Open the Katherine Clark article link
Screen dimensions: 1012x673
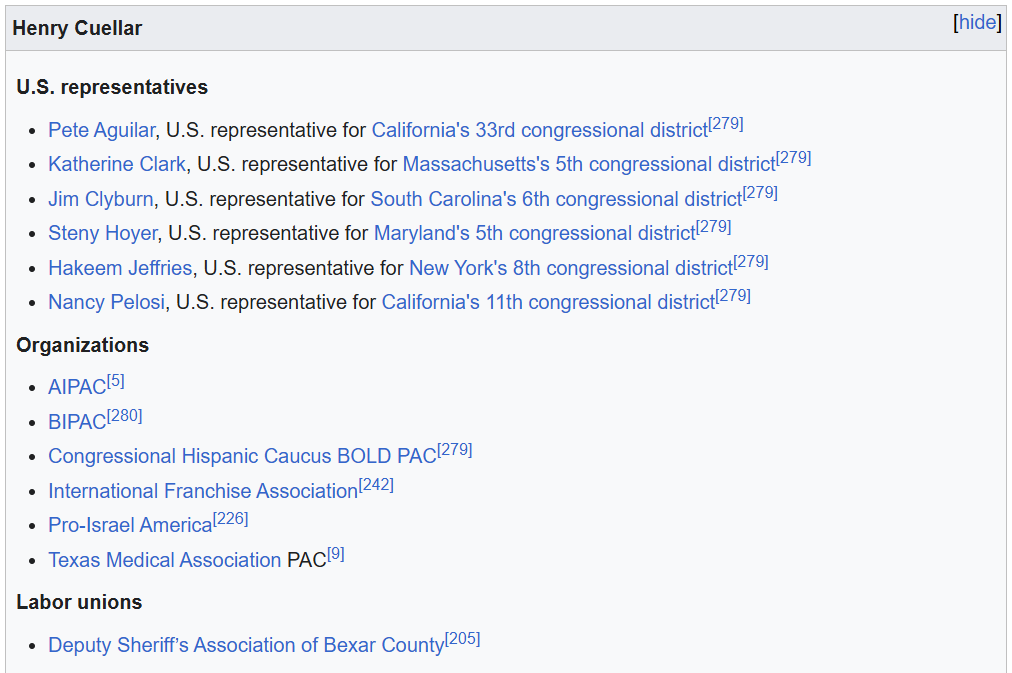[x=117, y=165]
